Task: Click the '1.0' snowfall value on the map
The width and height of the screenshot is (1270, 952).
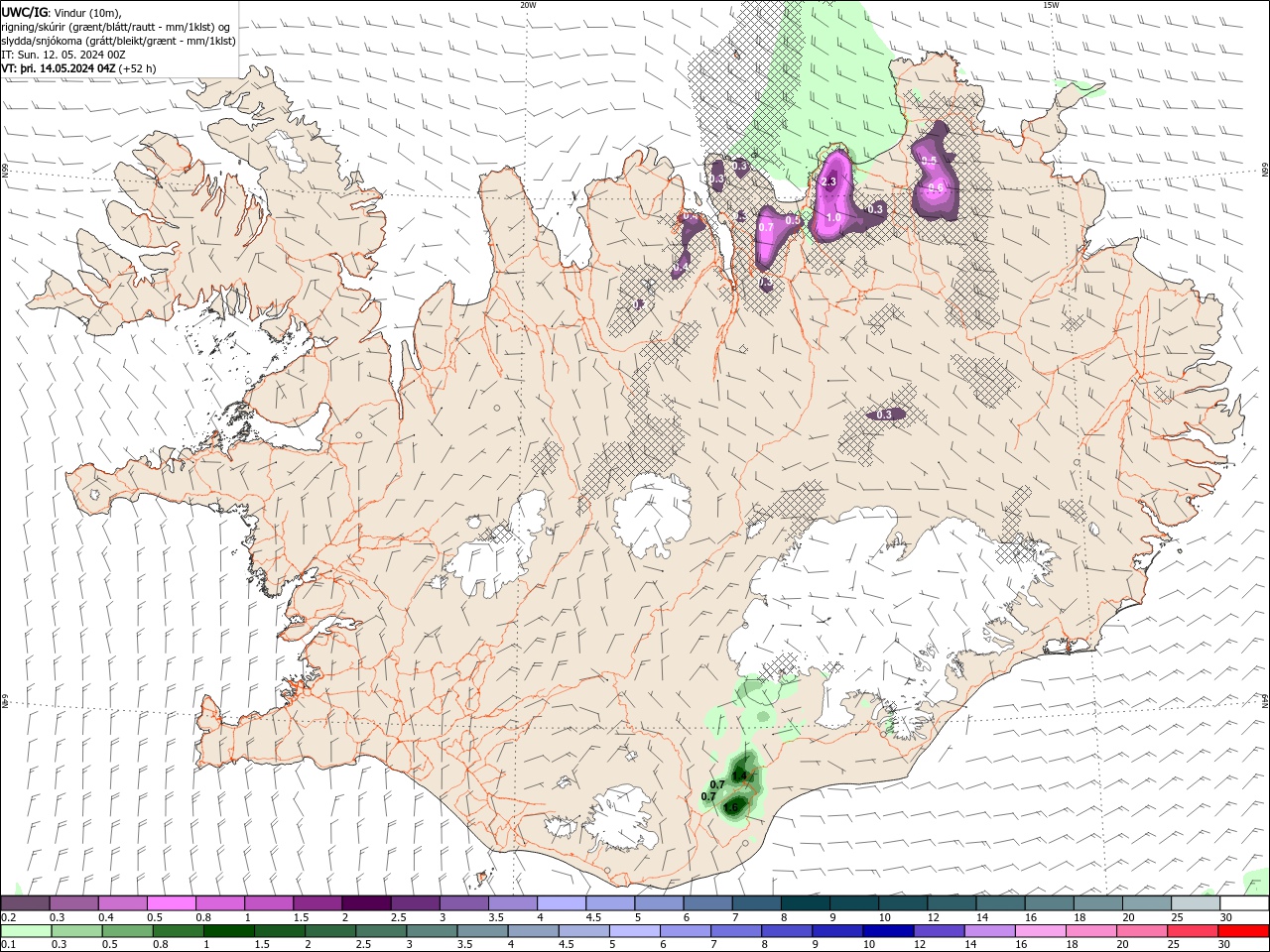Action: [833, 217]
